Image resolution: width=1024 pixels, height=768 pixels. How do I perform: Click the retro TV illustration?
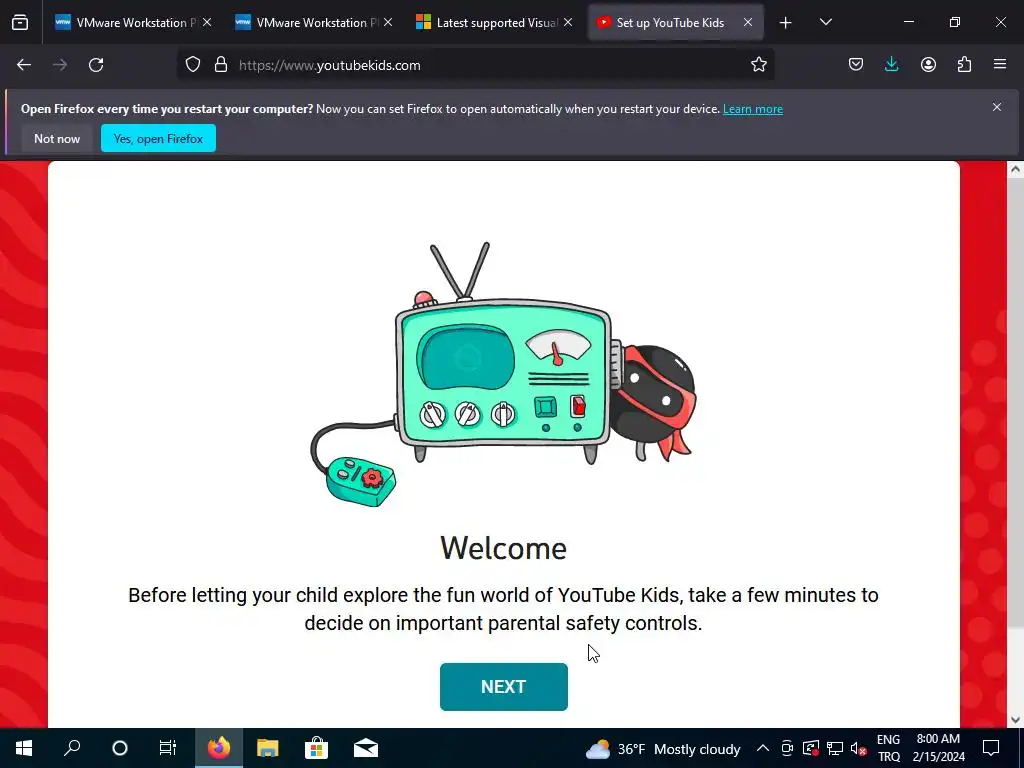pos(504,374)
